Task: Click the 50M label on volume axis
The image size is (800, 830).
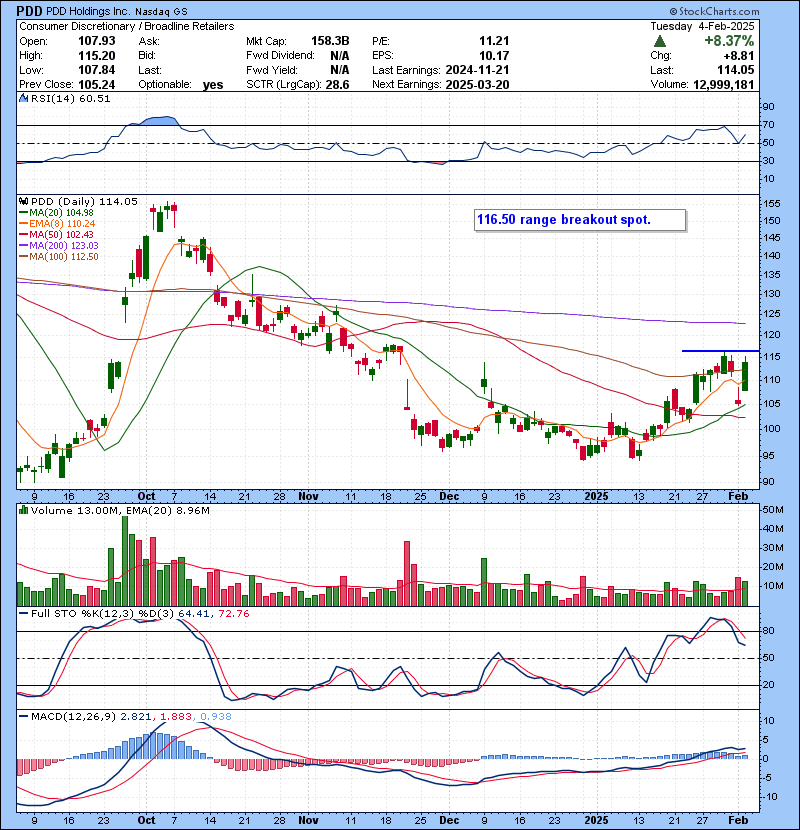Action: [773, 510]
